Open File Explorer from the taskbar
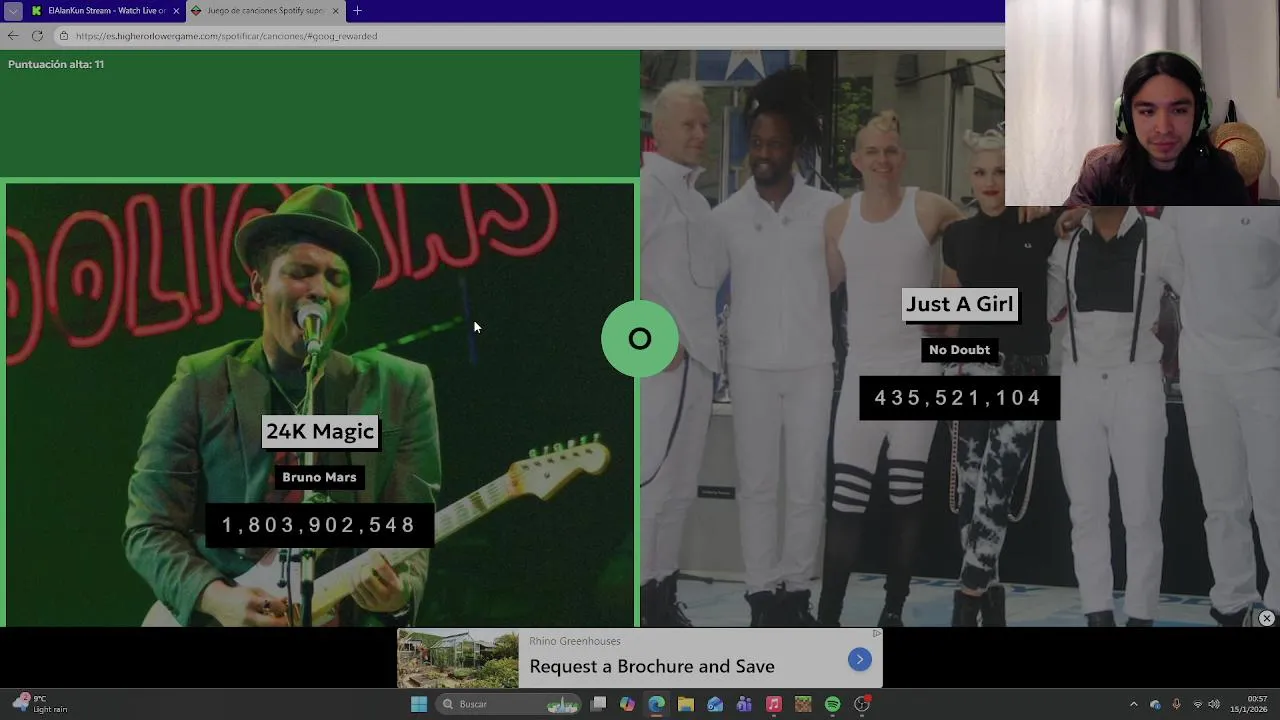The height and width of the screenshot is (720, 1280). click(685, 704)
